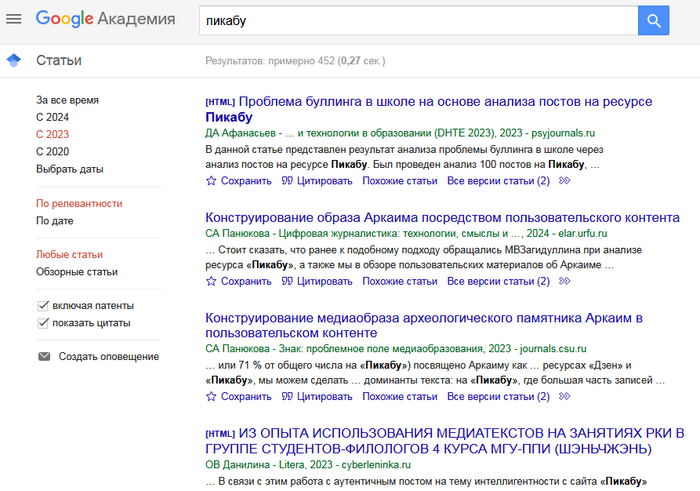This screenshot has height=491, width=700.
Task: Sort results По дате
Action: pos(54,221)
